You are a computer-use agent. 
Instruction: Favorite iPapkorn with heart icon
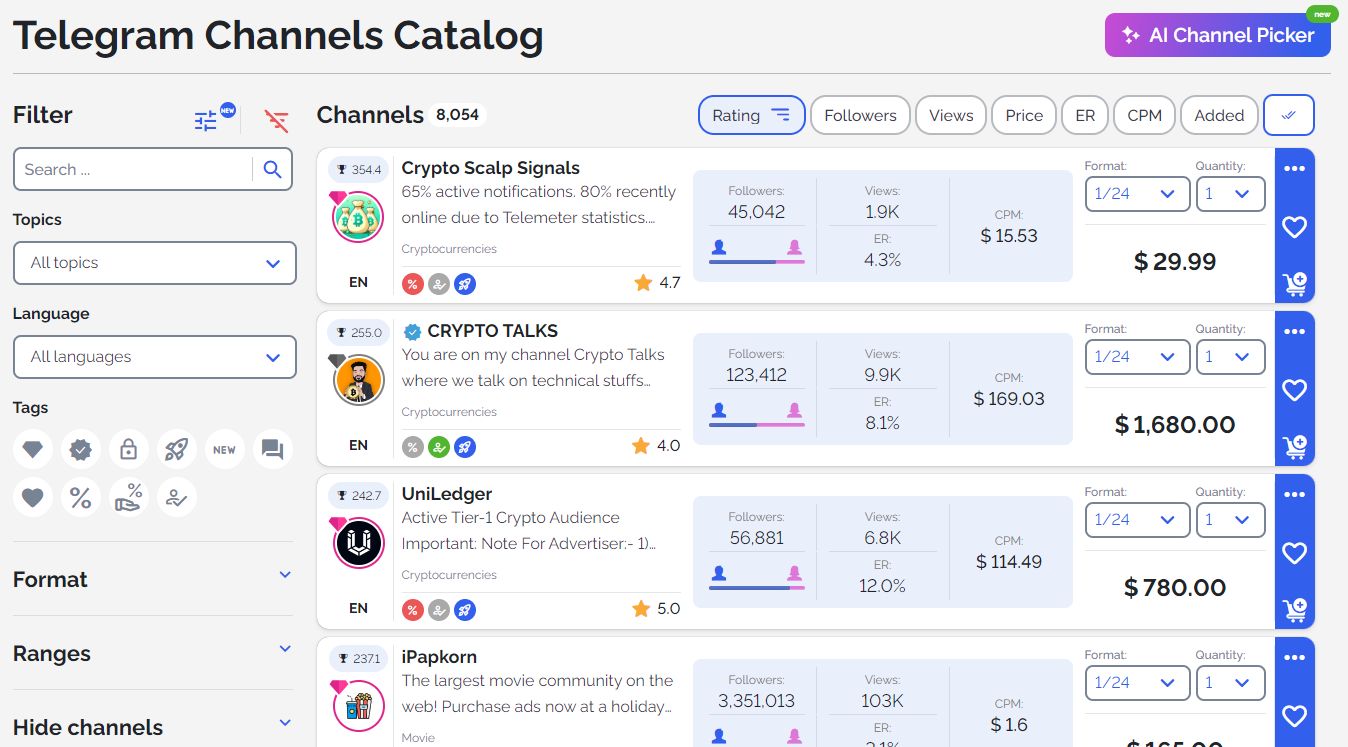1294,716
